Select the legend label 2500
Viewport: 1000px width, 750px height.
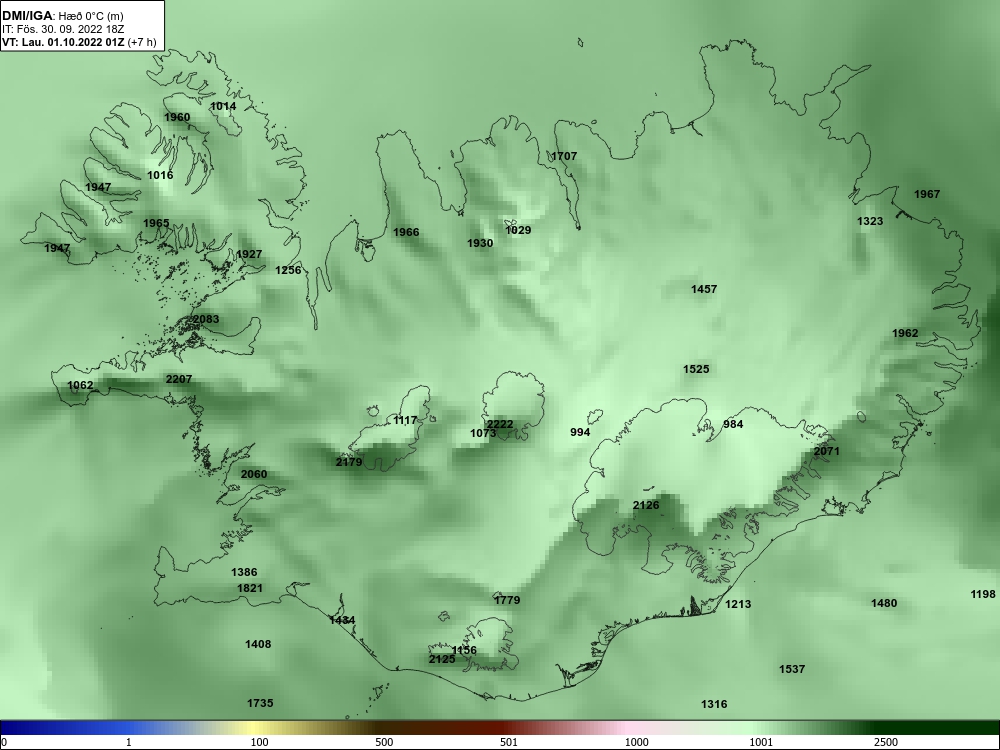click(886, 742)
